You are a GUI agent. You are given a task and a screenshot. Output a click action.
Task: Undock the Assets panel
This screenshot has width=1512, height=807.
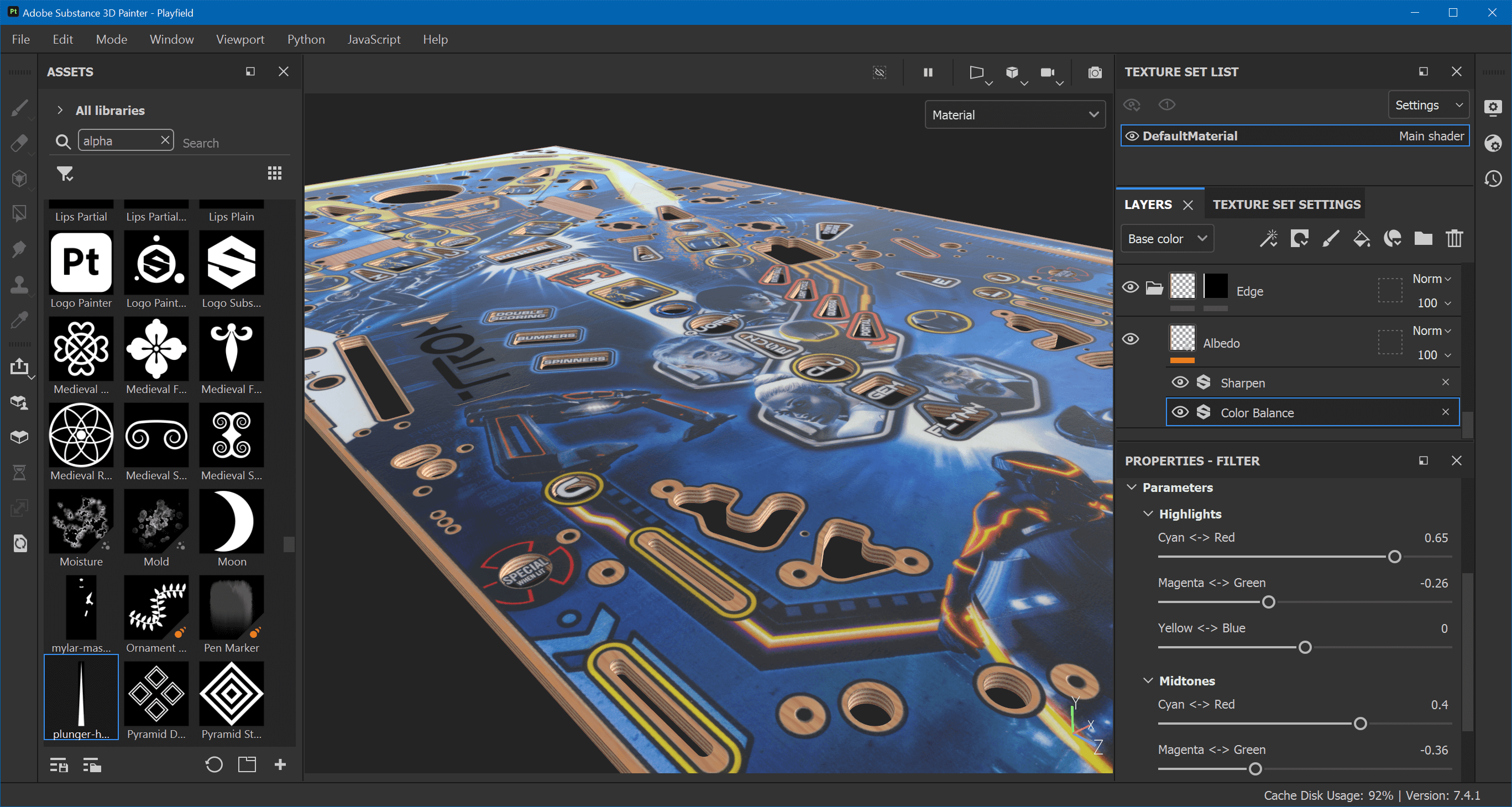(250, 72)
